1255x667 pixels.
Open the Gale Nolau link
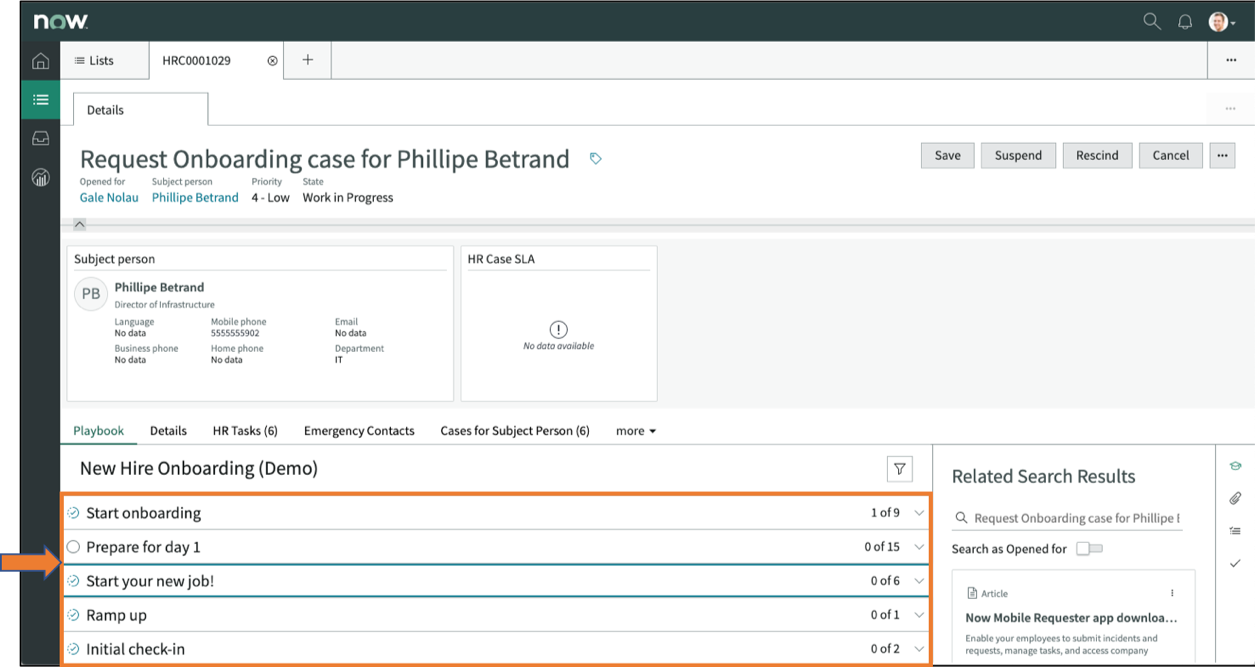coord(109,198)
